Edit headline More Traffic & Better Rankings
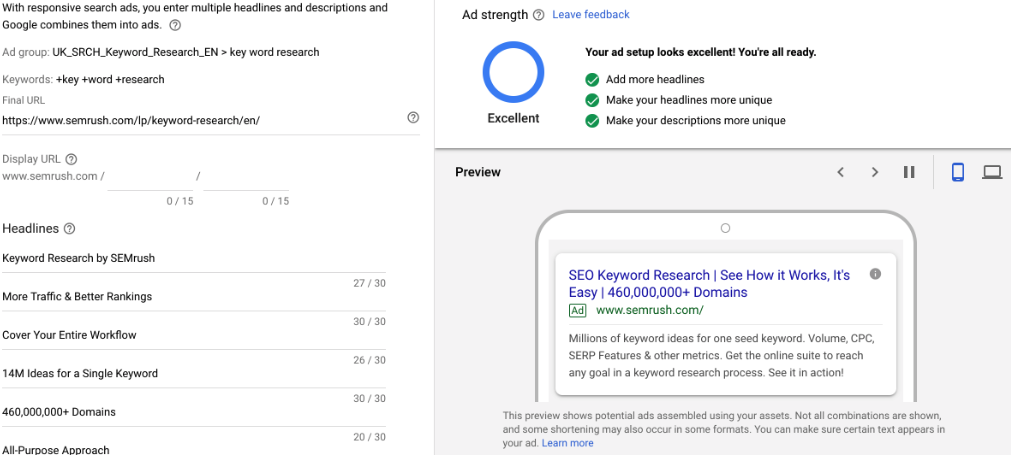This screenshot has width=1011, height=455. point(194,297)
